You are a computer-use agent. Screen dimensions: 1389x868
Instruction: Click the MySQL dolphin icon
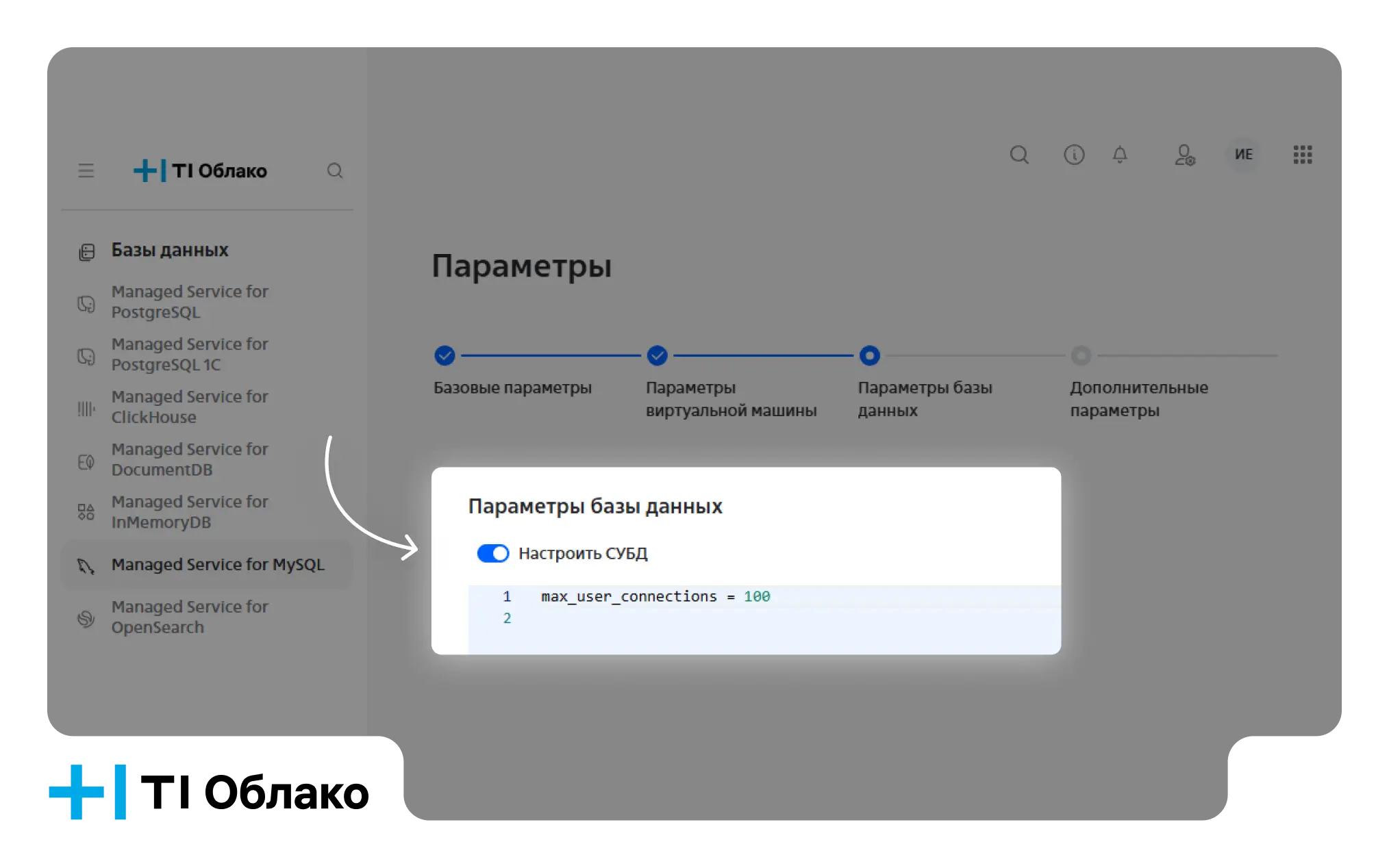[86, 565]
